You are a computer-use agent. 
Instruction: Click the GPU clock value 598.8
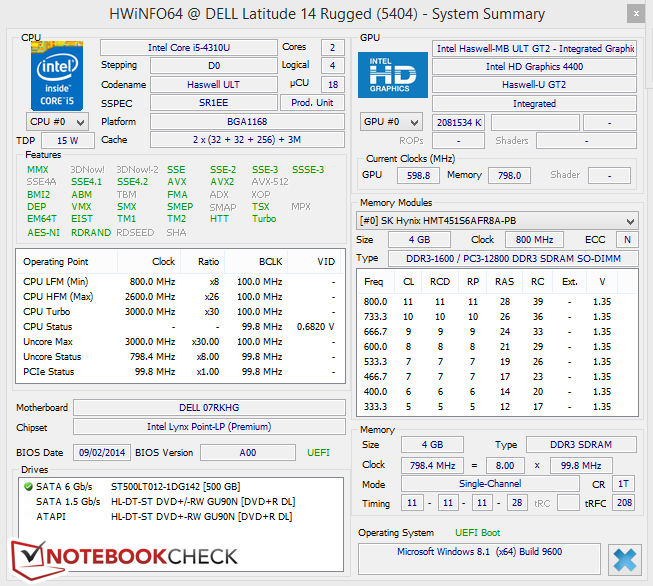coord(418,175)
